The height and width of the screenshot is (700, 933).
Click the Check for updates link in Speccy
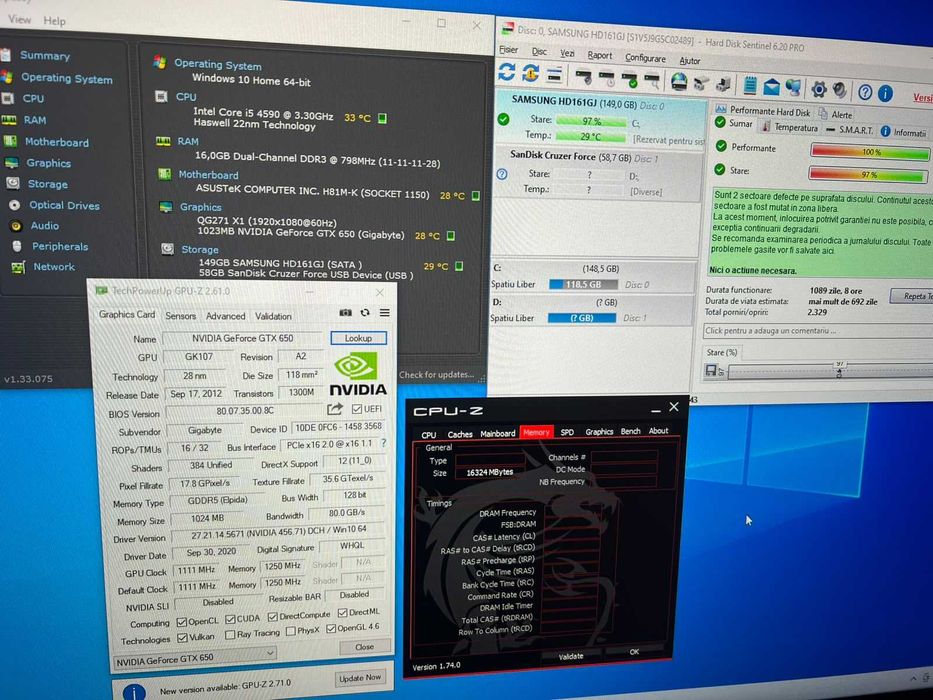(x=436, y=375)
